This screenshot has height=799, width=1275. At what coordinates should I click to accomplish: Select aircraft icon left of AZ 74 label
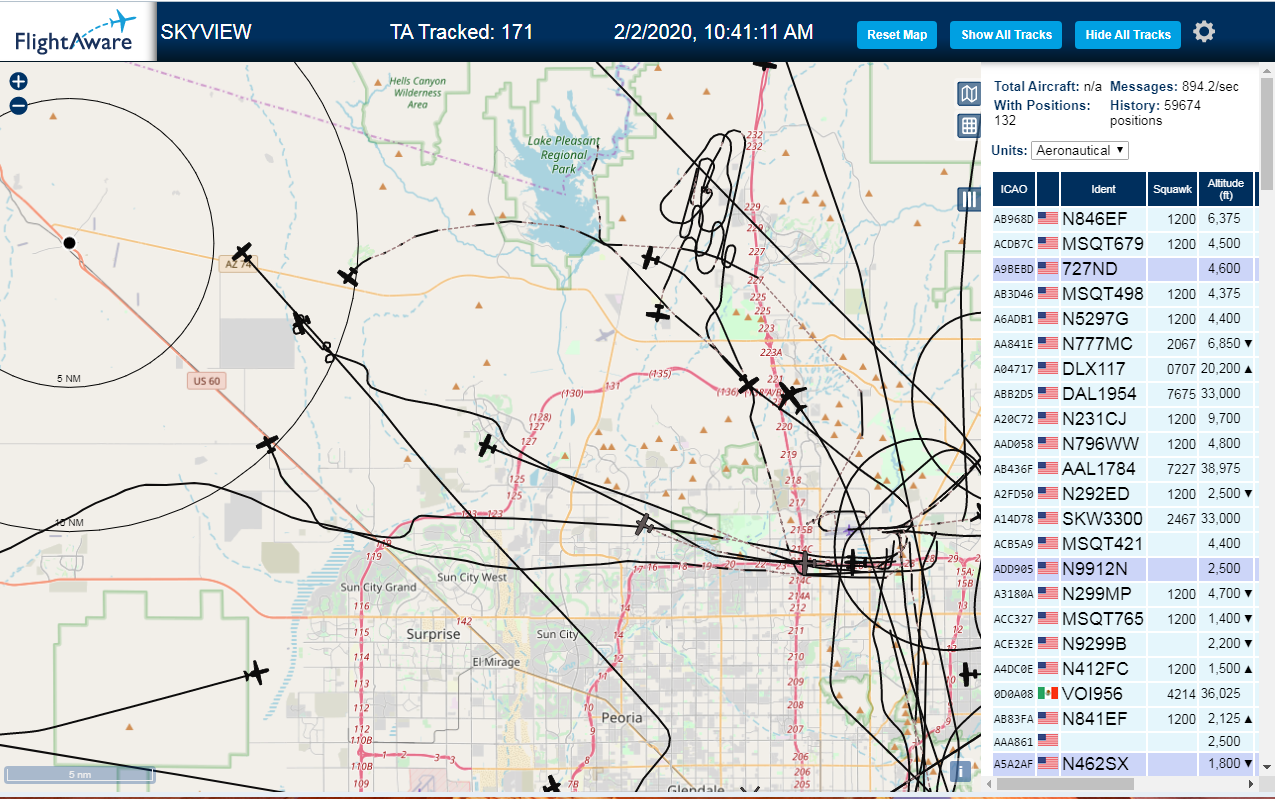242,252
